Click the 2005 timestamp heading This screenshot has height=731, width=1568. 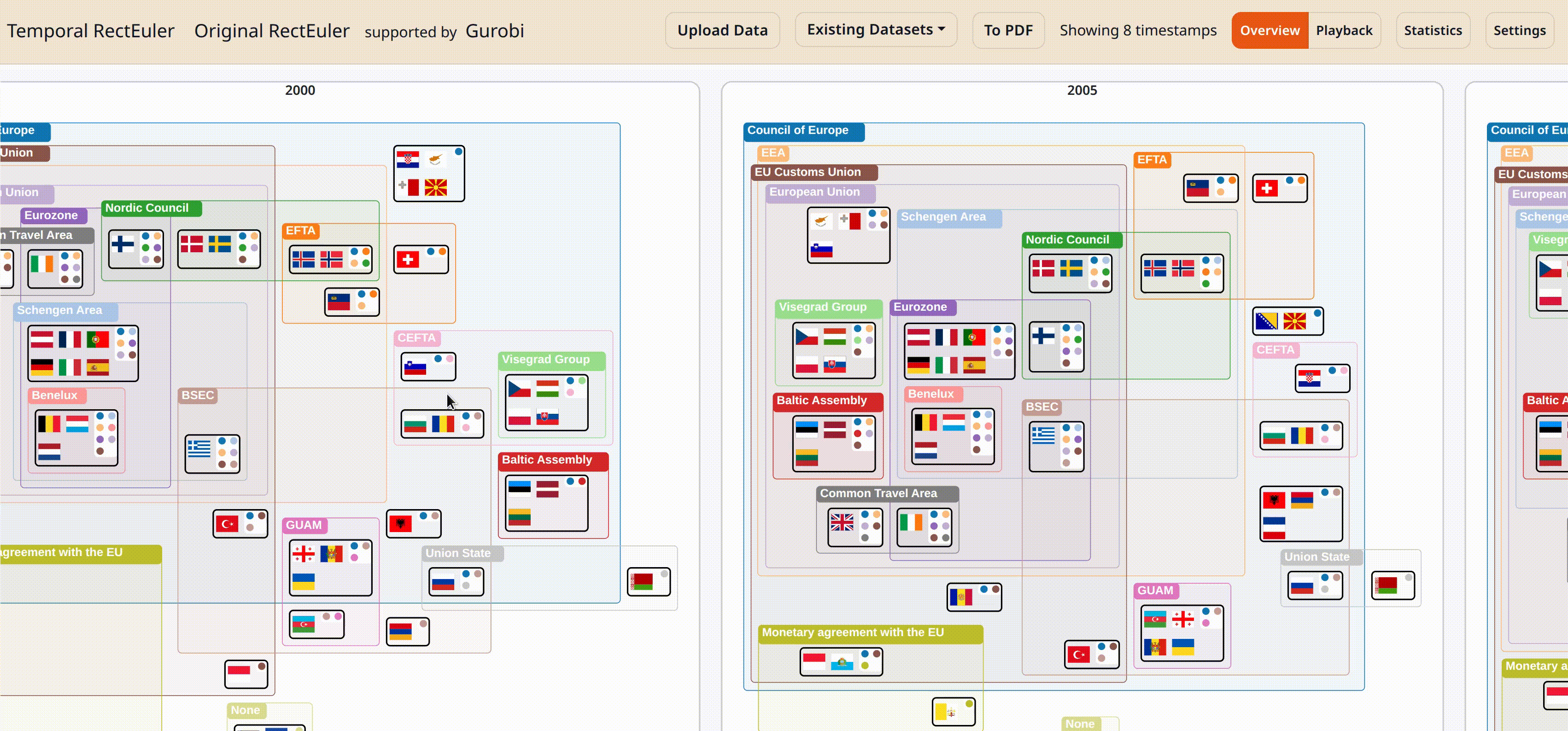[1082, 90]
